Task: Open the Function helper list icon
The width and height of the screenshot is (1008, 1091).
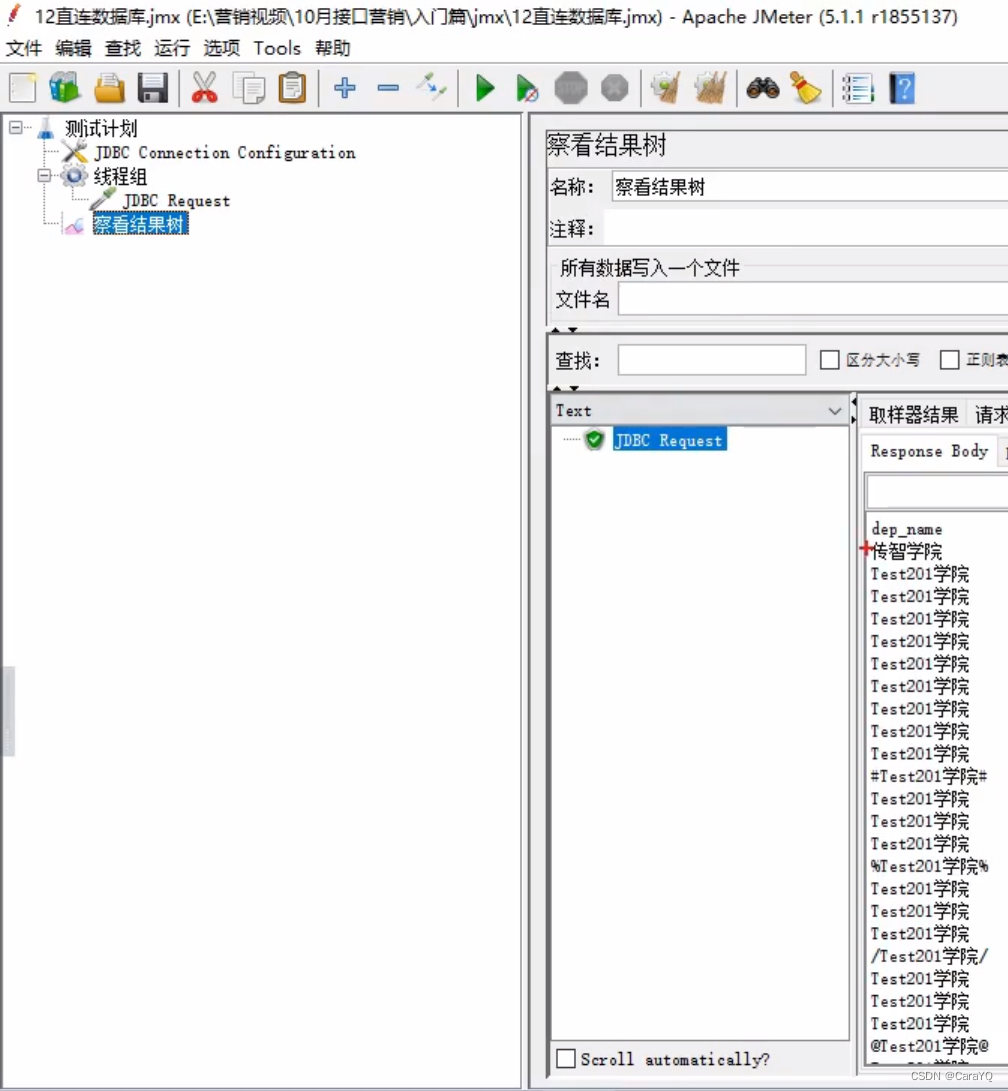Action: pyautogui.click(x=858, y=89)
